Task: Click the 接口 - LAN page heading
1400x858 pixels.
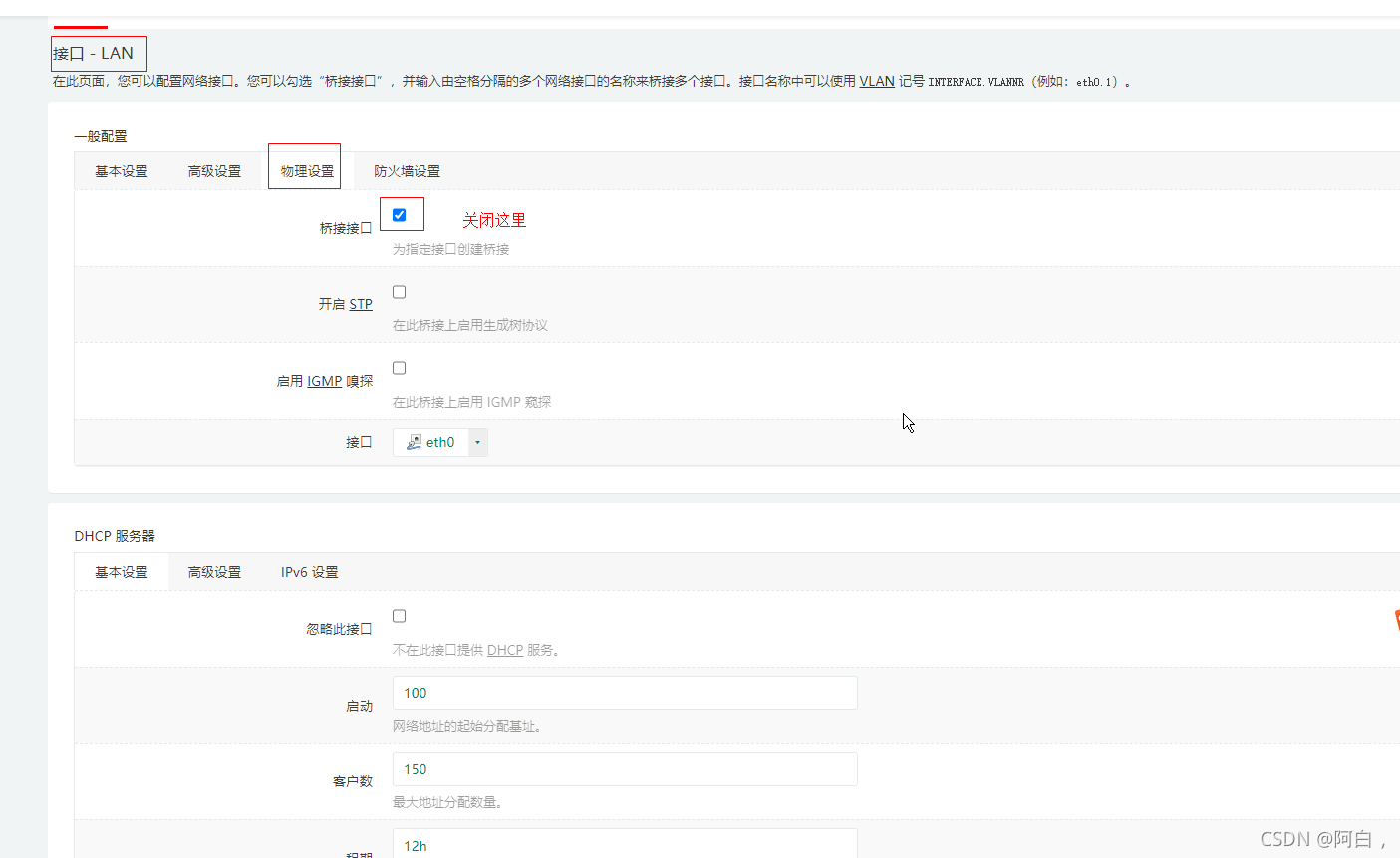Action: tap(94, 54)
